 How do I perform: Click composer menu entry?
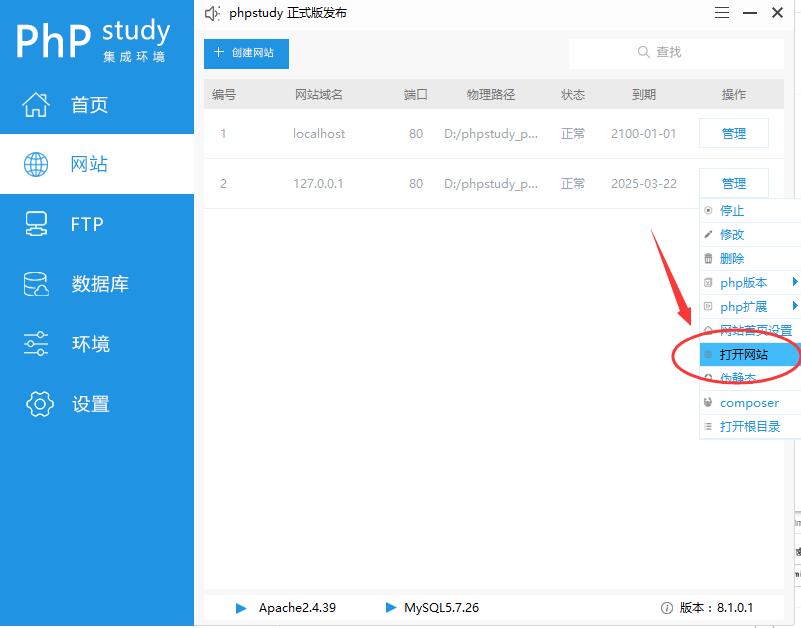click(x=749, y=403)
